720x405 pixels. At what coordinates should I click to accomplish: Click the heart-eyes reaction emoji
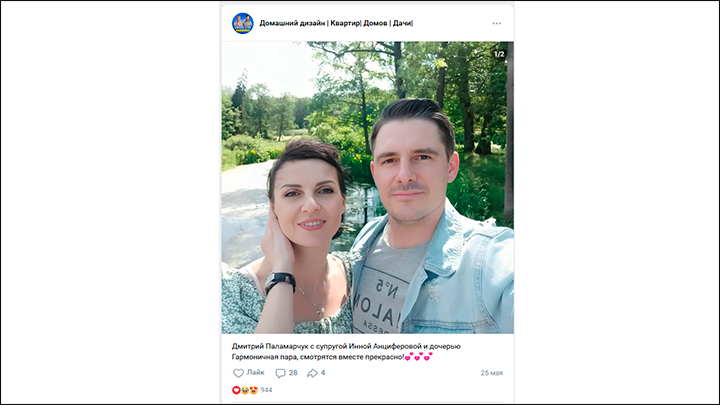[x=253, y=390]
